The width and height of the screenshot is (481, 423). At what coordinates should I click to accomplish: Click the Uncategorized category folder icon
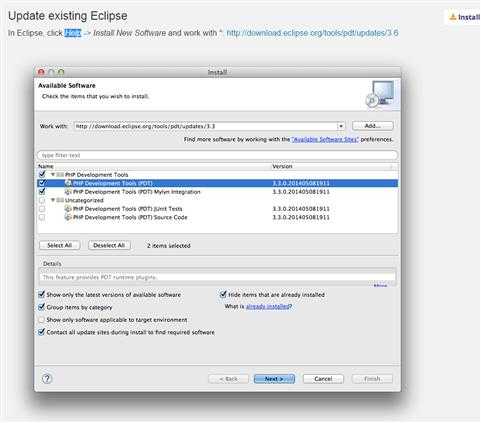point(60,200)
